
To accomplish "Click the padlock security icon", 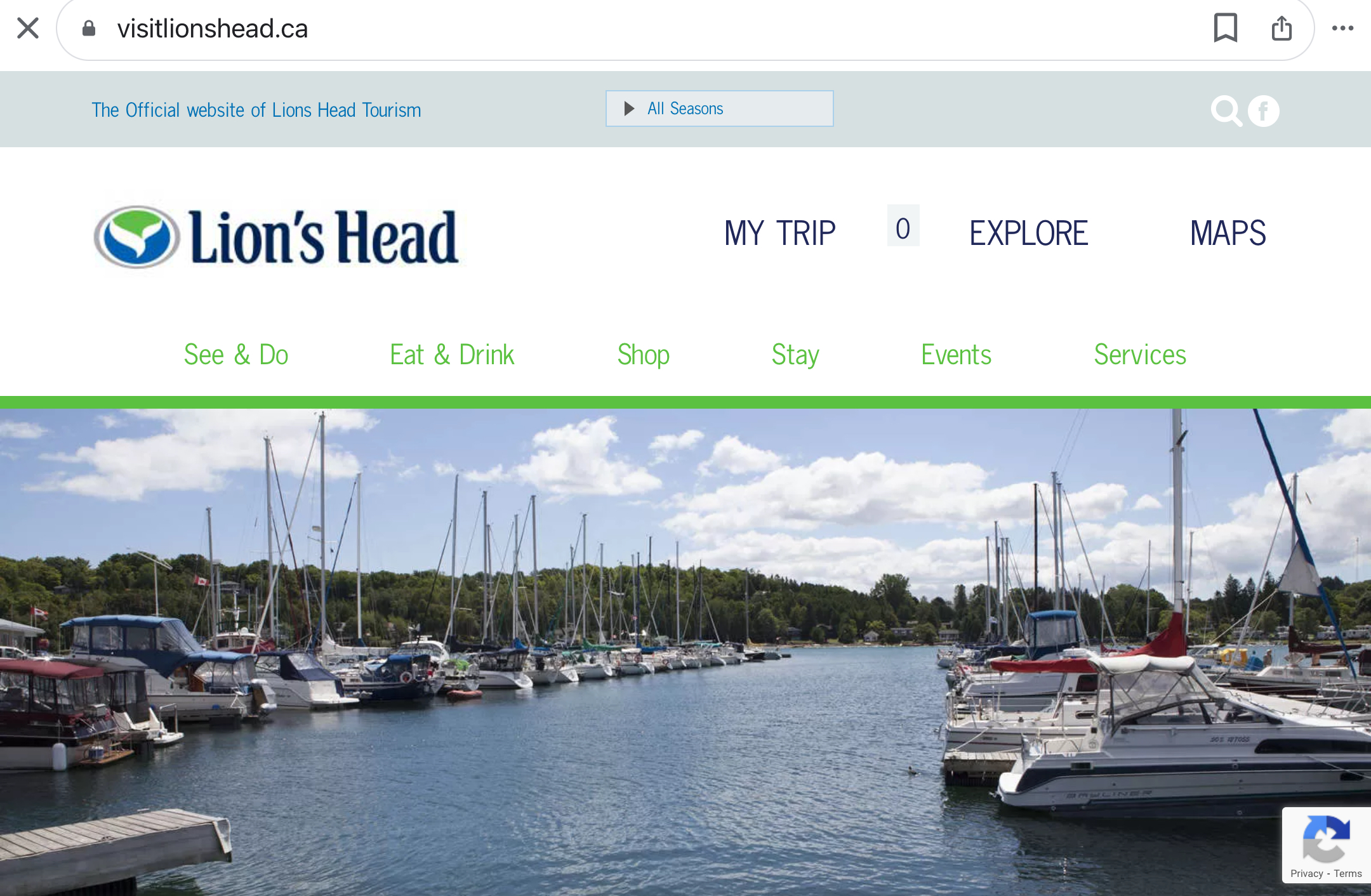I will tap(89, 28).
